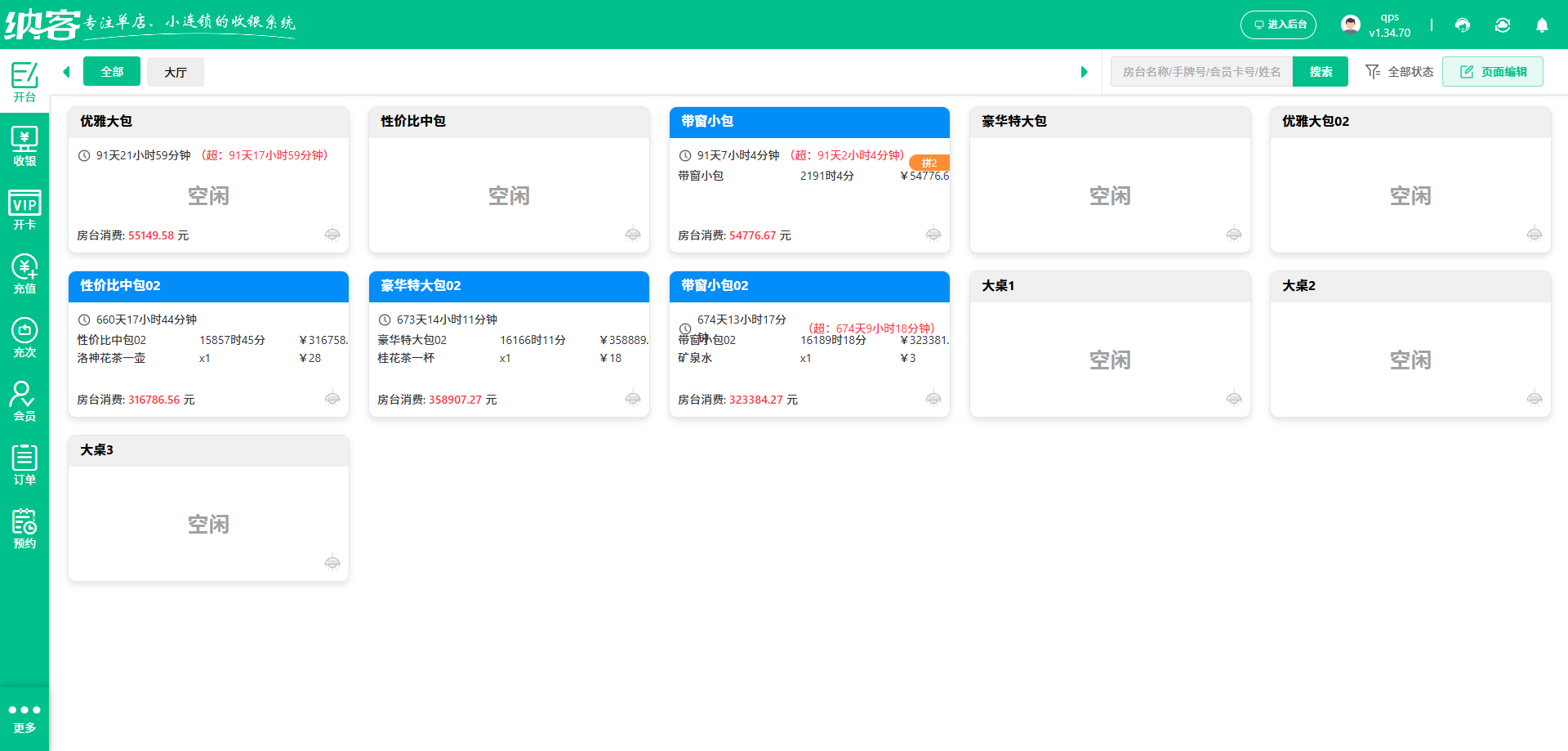Click service bell icon on 大桌2 card
Screen dimensions: 1568x751
coord(1535,399)
